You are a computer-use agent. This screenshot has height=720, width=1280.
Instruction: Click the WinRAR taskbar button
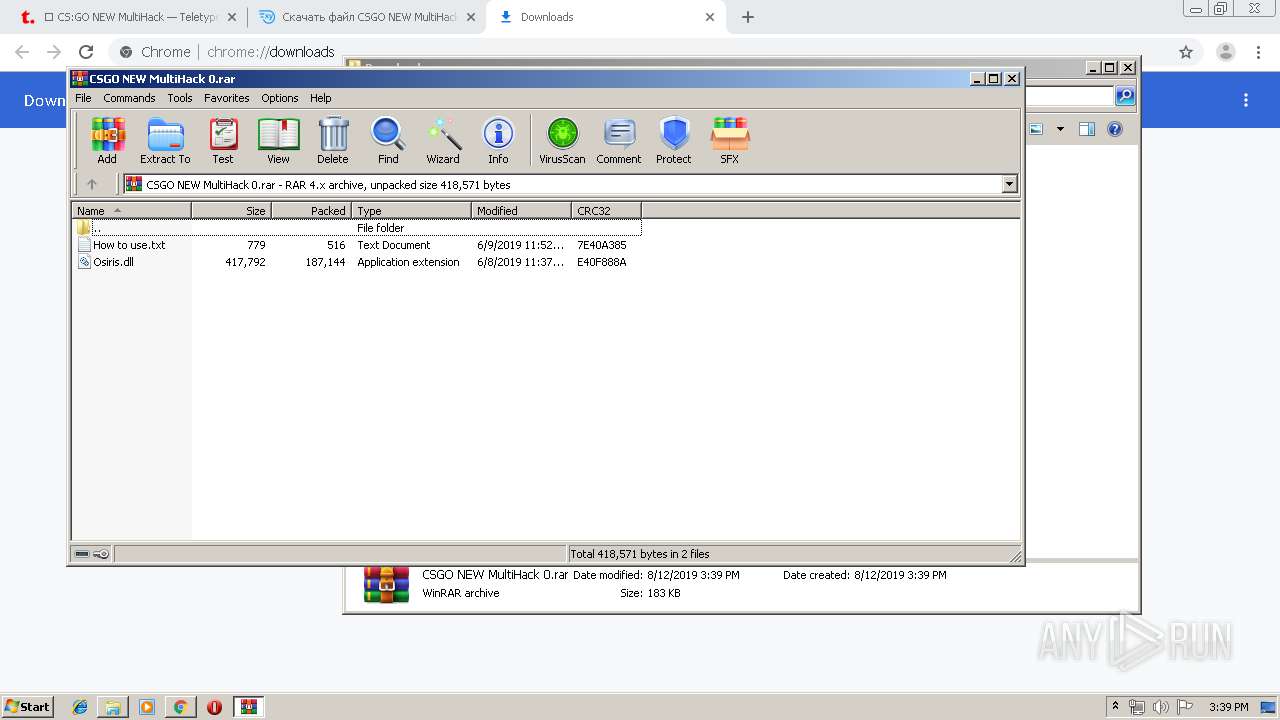click(249, 707)
